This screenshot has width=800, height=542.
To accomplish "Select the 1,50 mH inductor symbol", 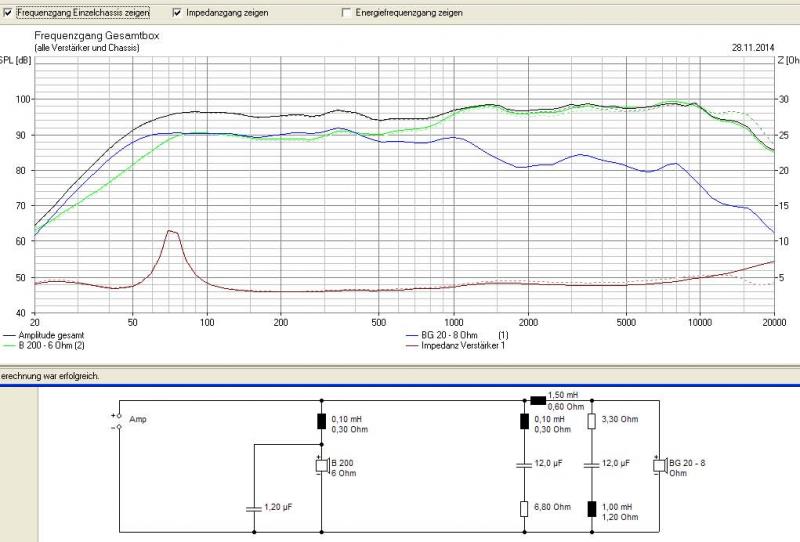I will click(x=538, y=400).
